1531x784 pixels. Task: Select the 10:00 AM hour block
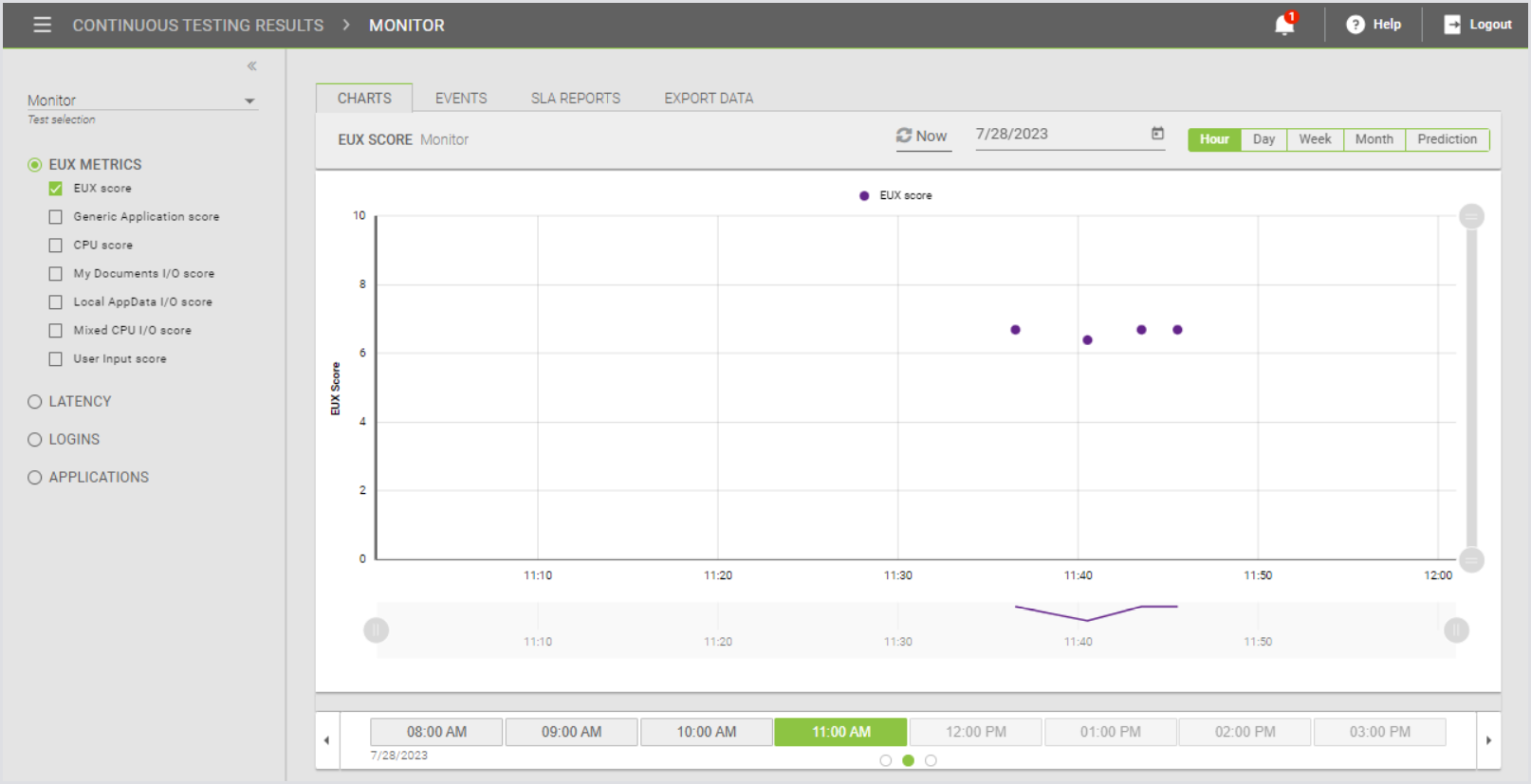706,732
